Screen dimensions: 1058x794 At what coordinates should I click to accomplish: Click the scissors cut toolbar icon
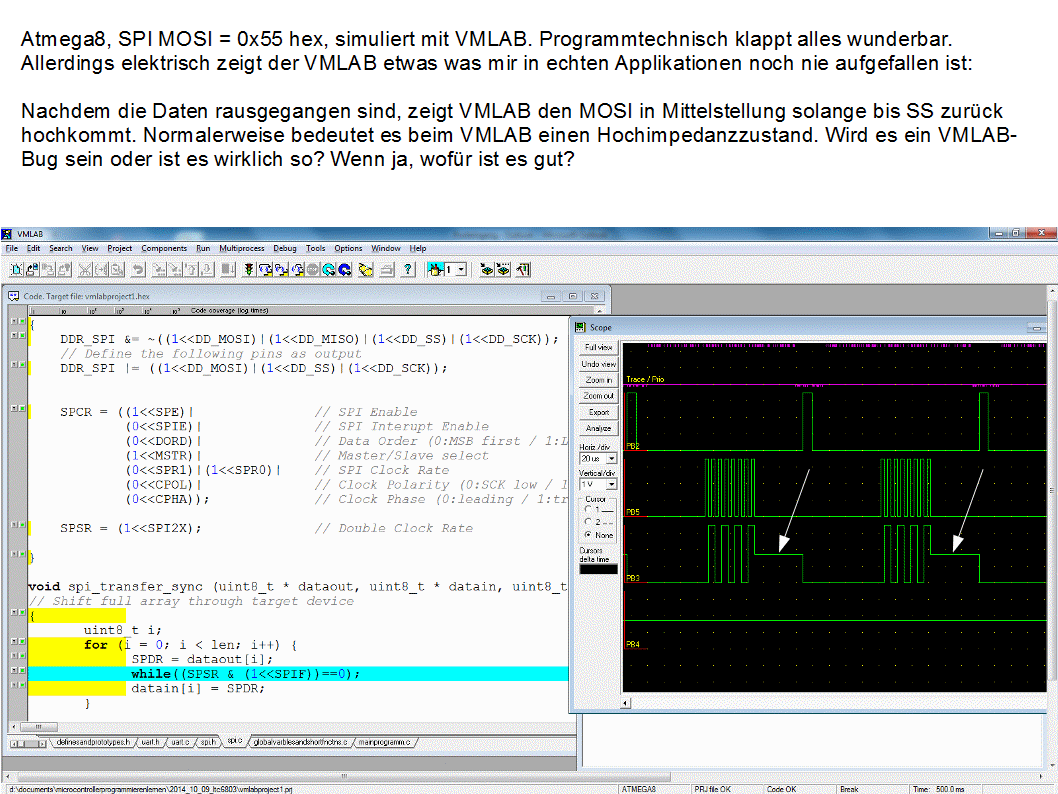[x=86, y=269]
